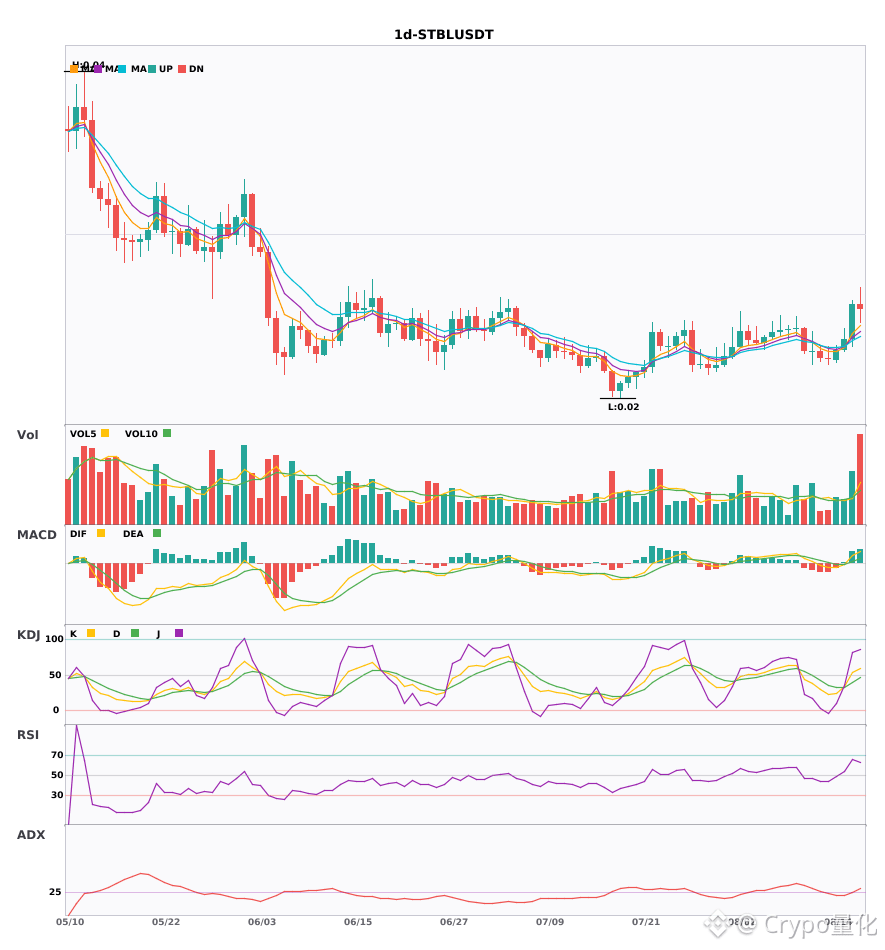Click the RSI axis value 30

[57, 795]
